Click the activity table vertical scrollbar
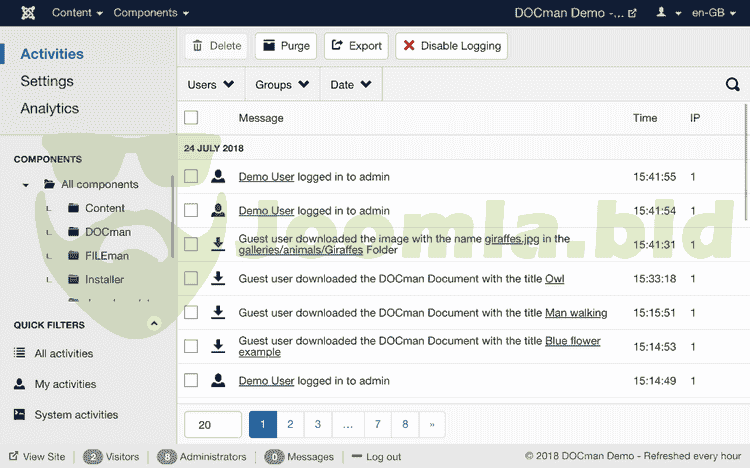Image resolution: width=750 pixels, height=468 pixels. (x=746, y=163)
